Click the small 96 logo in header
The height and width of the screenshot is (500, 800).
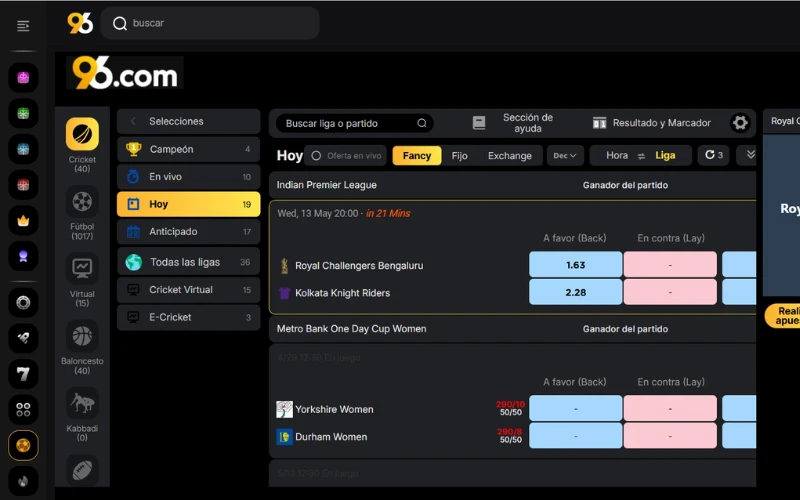point(80,23)
